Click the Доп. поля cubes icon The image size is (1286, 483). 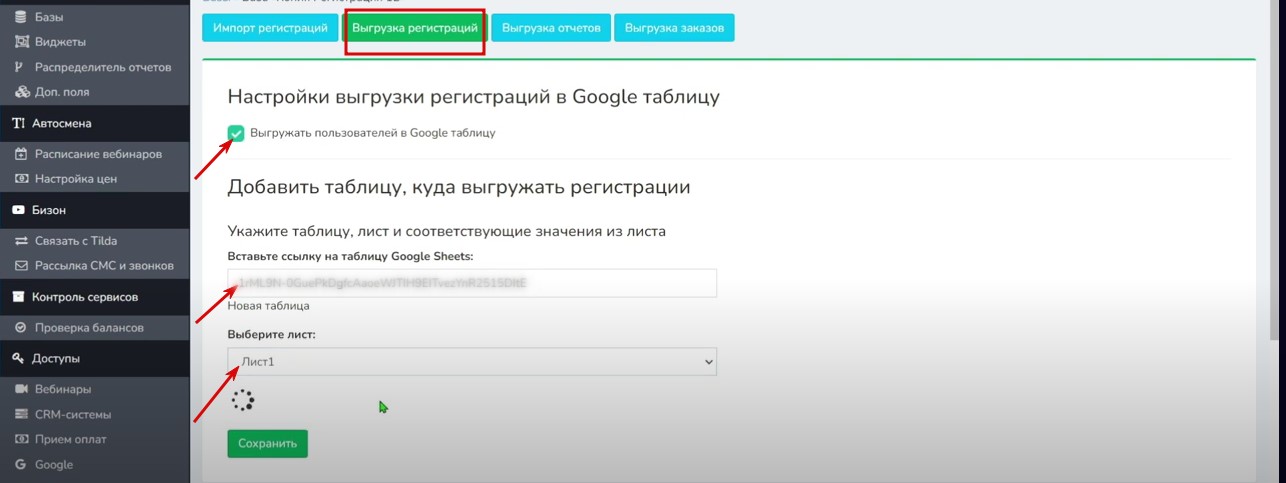pos(21,92)
